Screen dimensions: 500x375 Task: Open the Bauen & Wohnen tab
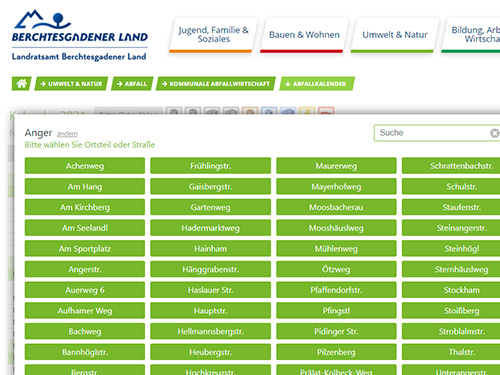[304, 35]
